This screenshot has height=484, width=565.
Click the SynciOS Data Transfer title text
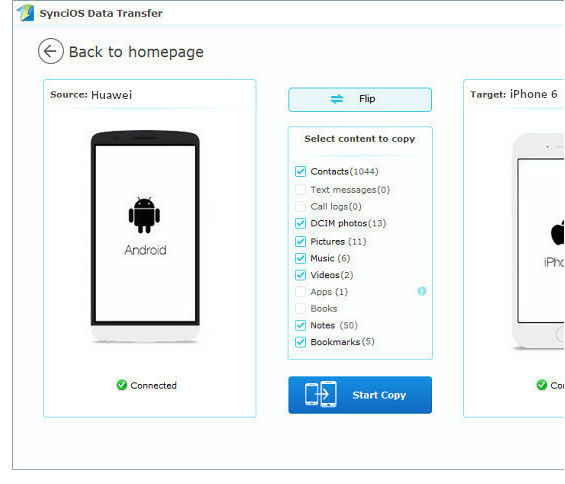(101, 13)
